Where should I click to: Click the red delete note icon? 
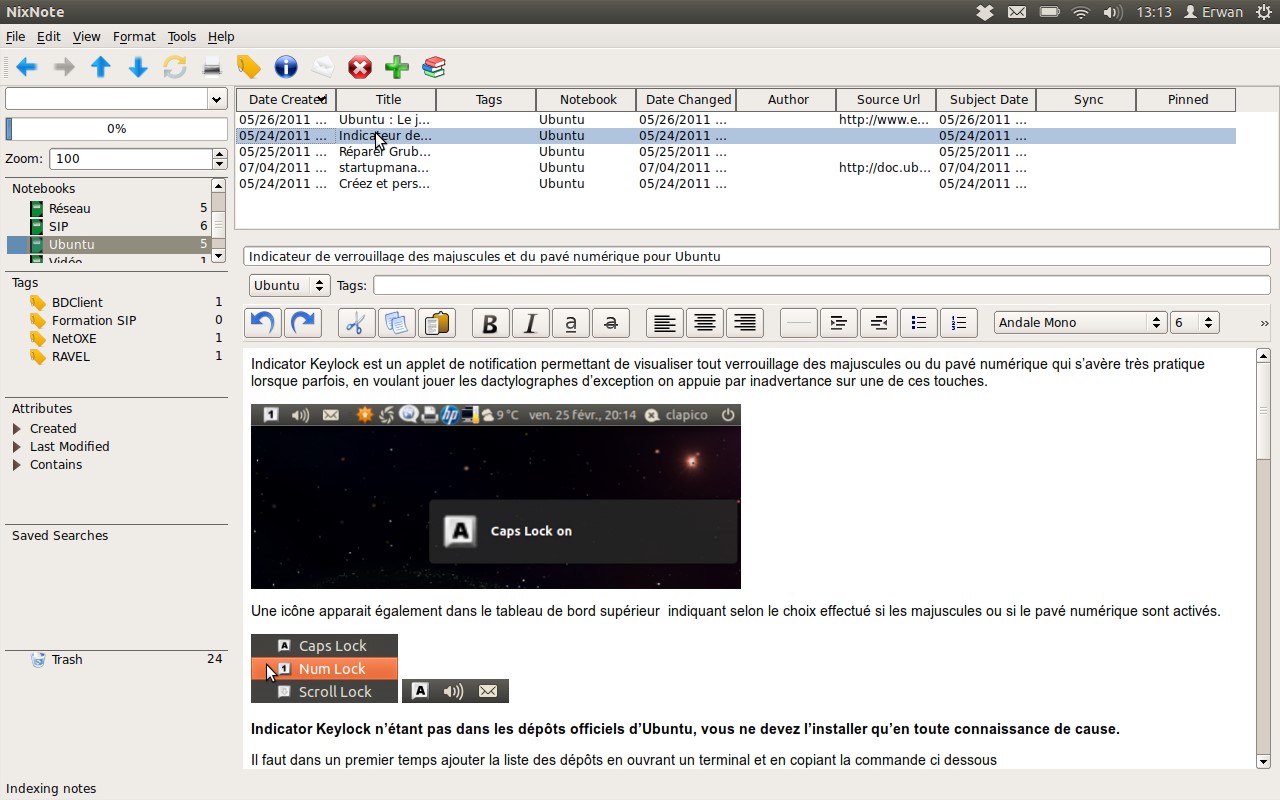[x=359, y=67]
